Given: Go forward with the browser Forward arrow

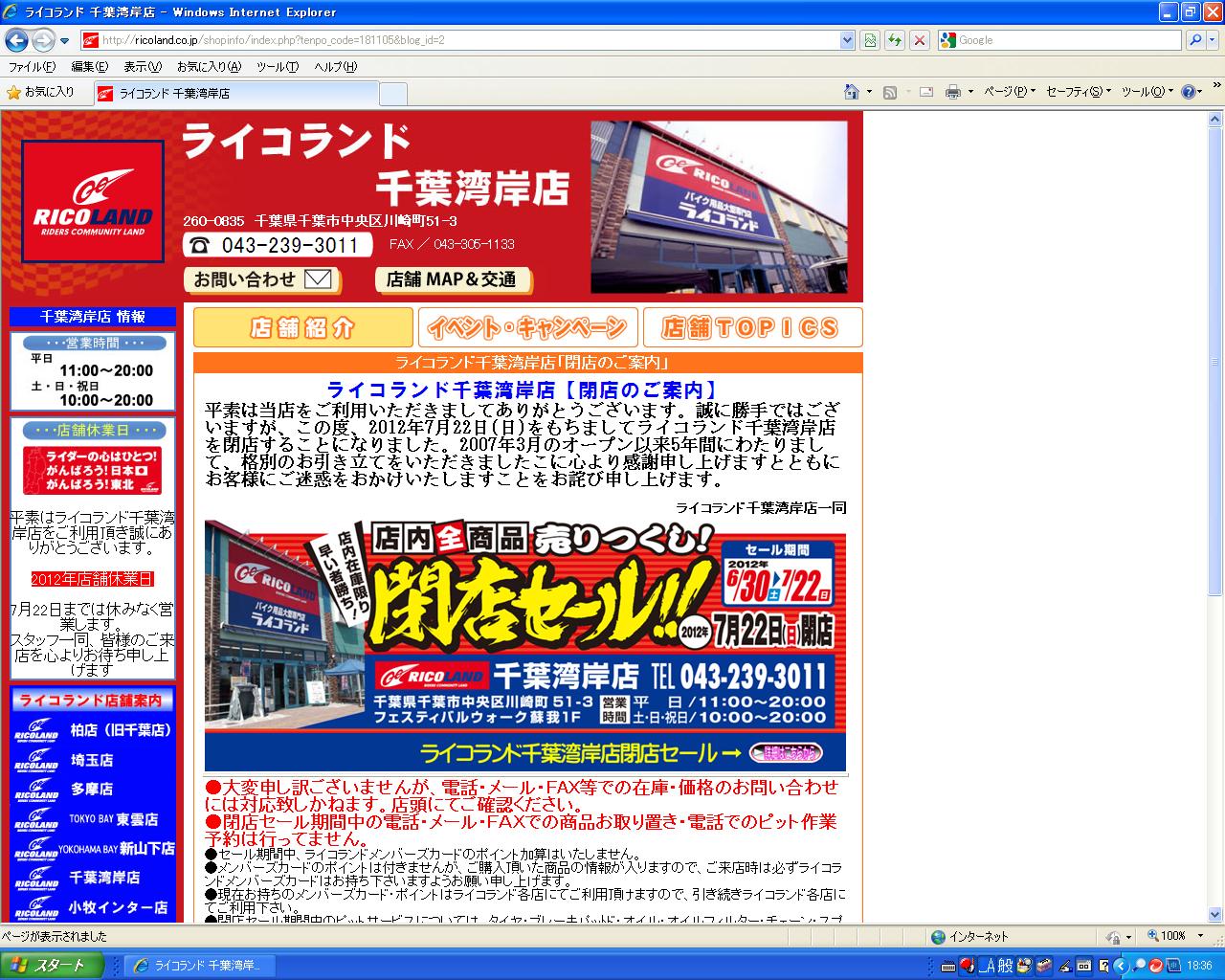Looking at the screenshot, I should [43, 40].
